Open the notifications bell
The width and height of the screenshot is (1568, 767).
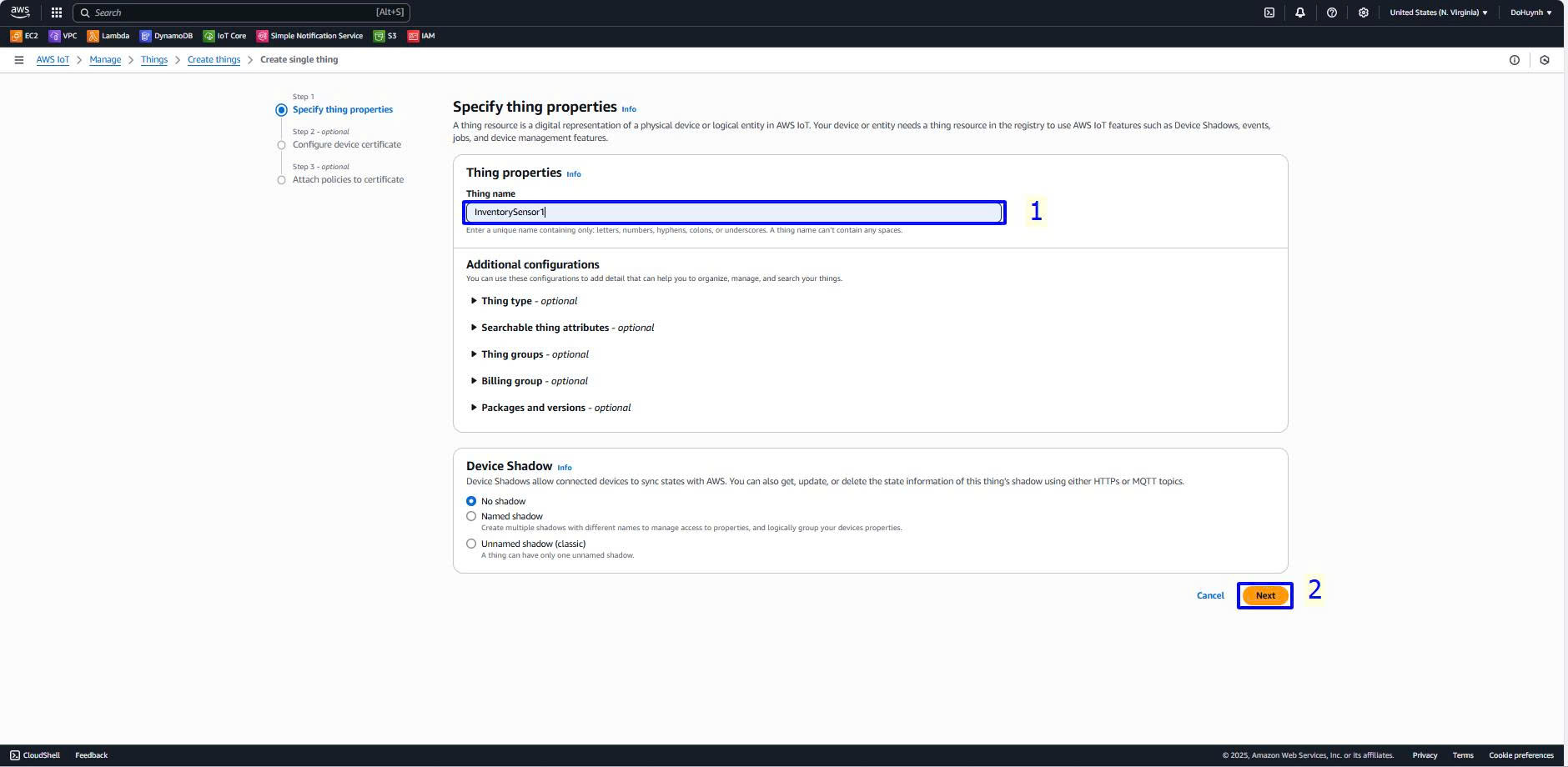click(1299, 13)
